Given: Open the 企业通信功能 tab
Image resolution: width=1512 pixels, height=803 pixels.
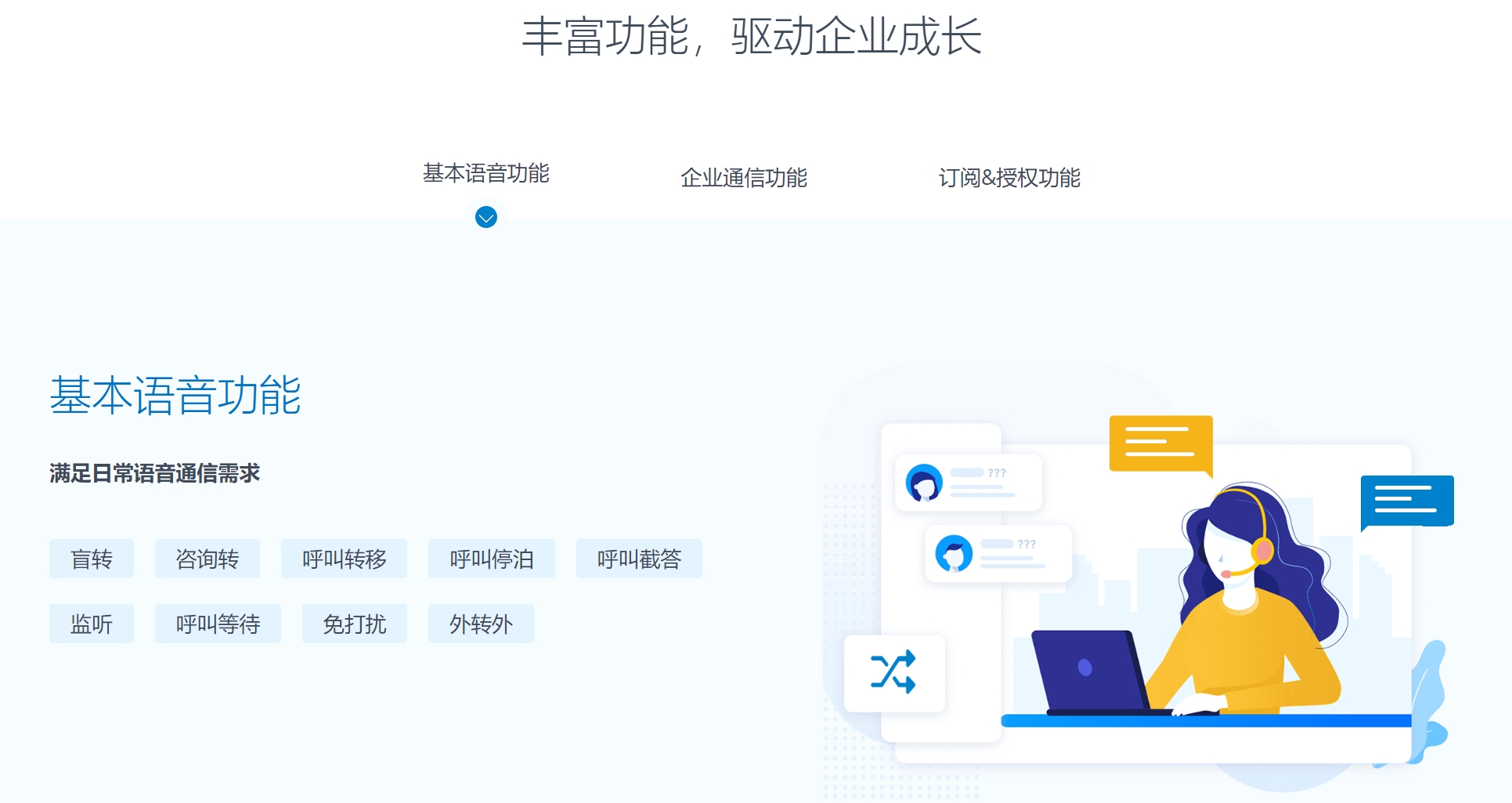Looking at the screenshot, I should 743,178.
